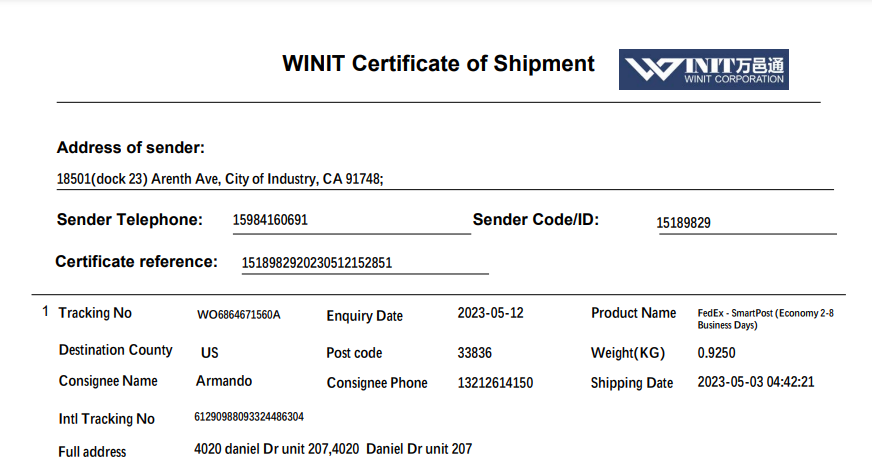Click the Intl Tracking No number
Viewport: 872px width, 463px height.
pos(249,417)
